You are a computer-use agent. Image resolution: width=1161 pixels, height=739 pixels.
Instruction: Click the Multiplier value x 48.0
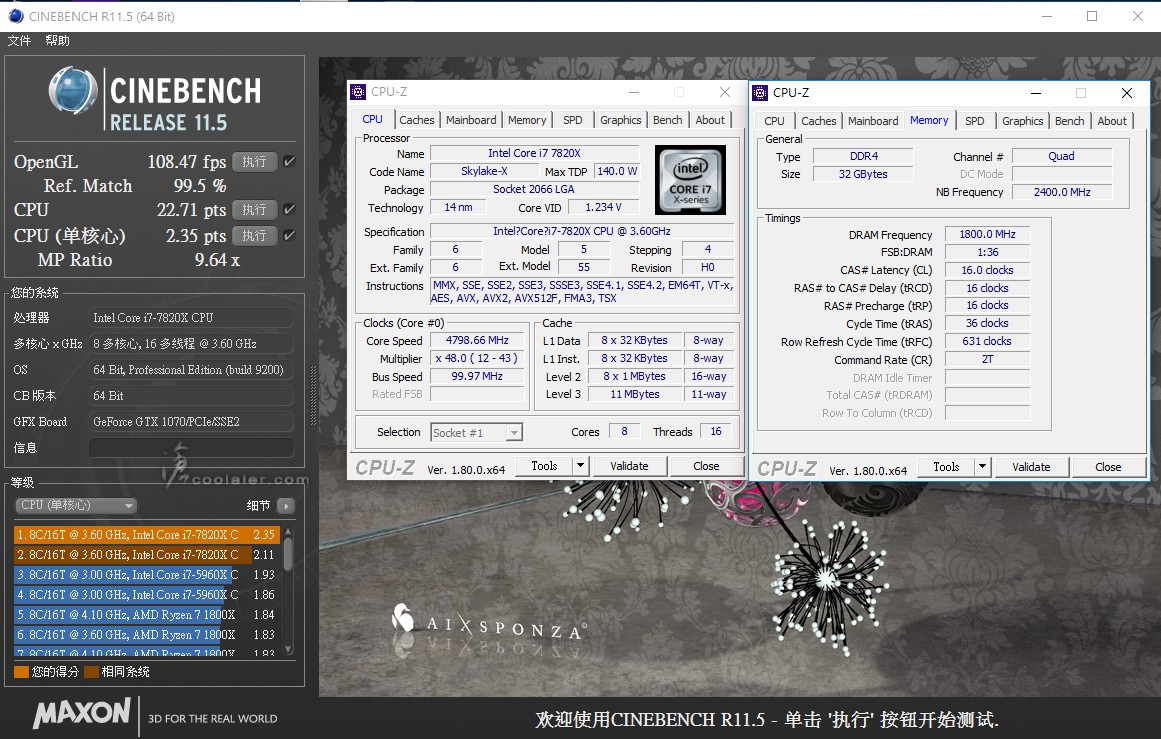[477, 358]
